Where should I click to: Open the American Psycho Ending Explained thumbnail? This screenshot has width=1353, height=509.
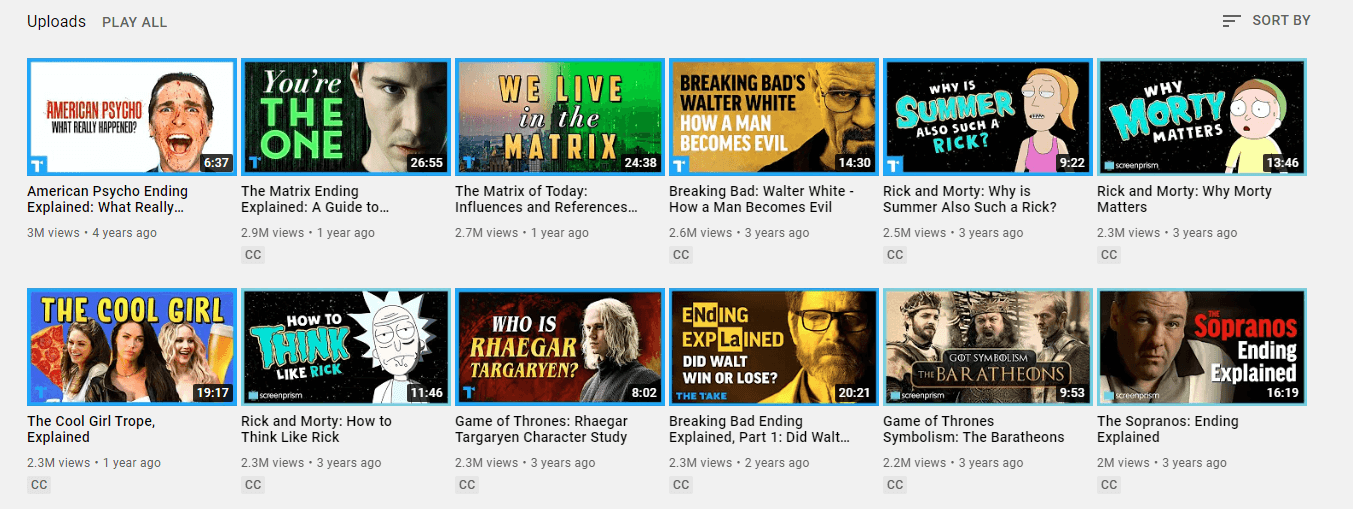point(132,117)
